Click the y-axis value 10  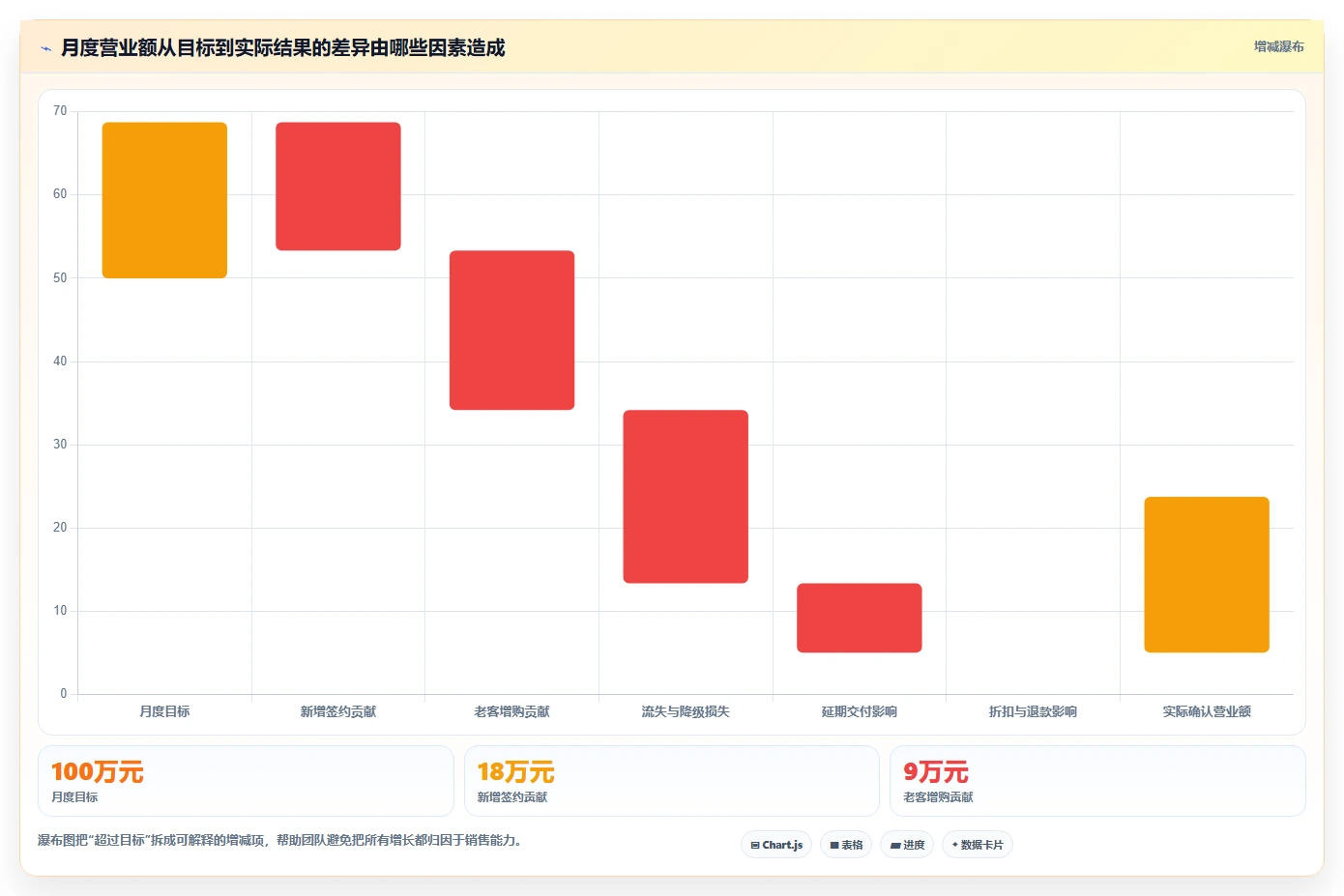60,611
